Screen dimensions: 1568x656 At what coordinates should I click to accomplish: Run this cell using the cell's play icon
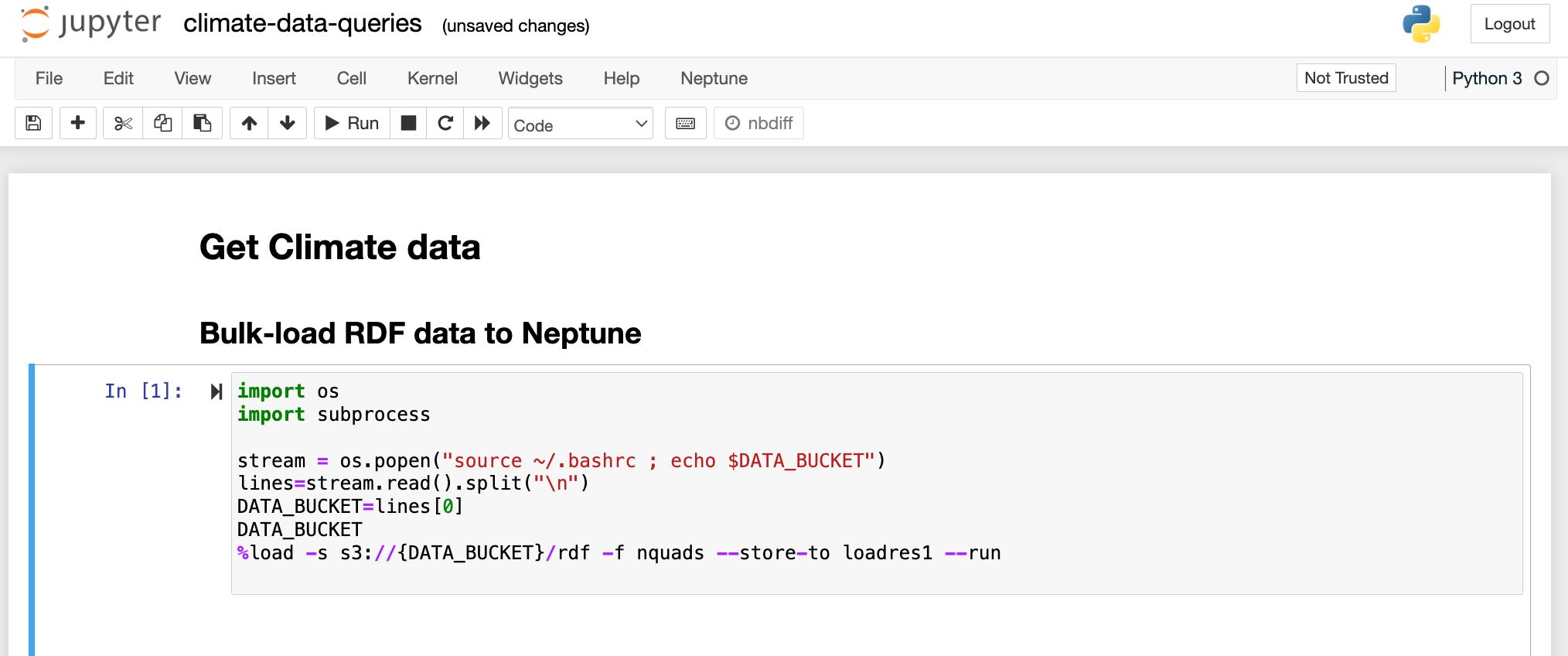(x=216, y=391)
